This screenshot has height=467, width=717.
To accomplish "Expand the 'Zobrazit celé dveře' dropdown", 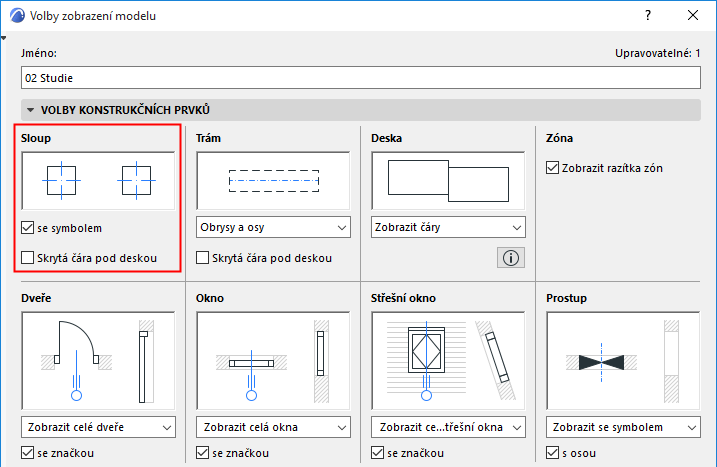I will pos(98,428).
